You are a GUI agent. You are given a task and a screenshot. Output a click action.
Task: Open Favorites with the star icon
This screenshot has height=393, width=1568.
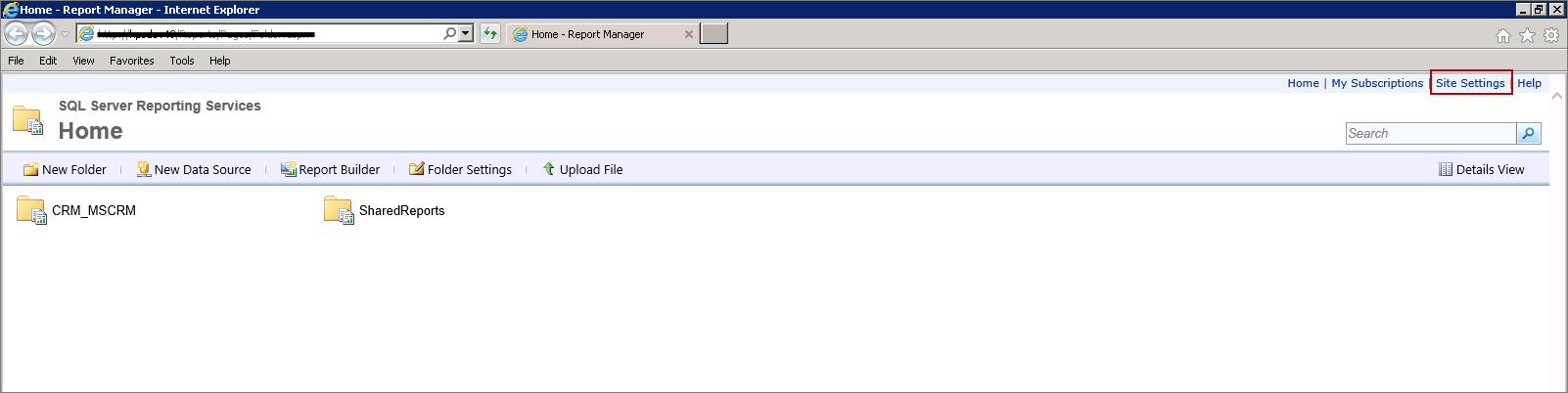tap(1527, 35)
